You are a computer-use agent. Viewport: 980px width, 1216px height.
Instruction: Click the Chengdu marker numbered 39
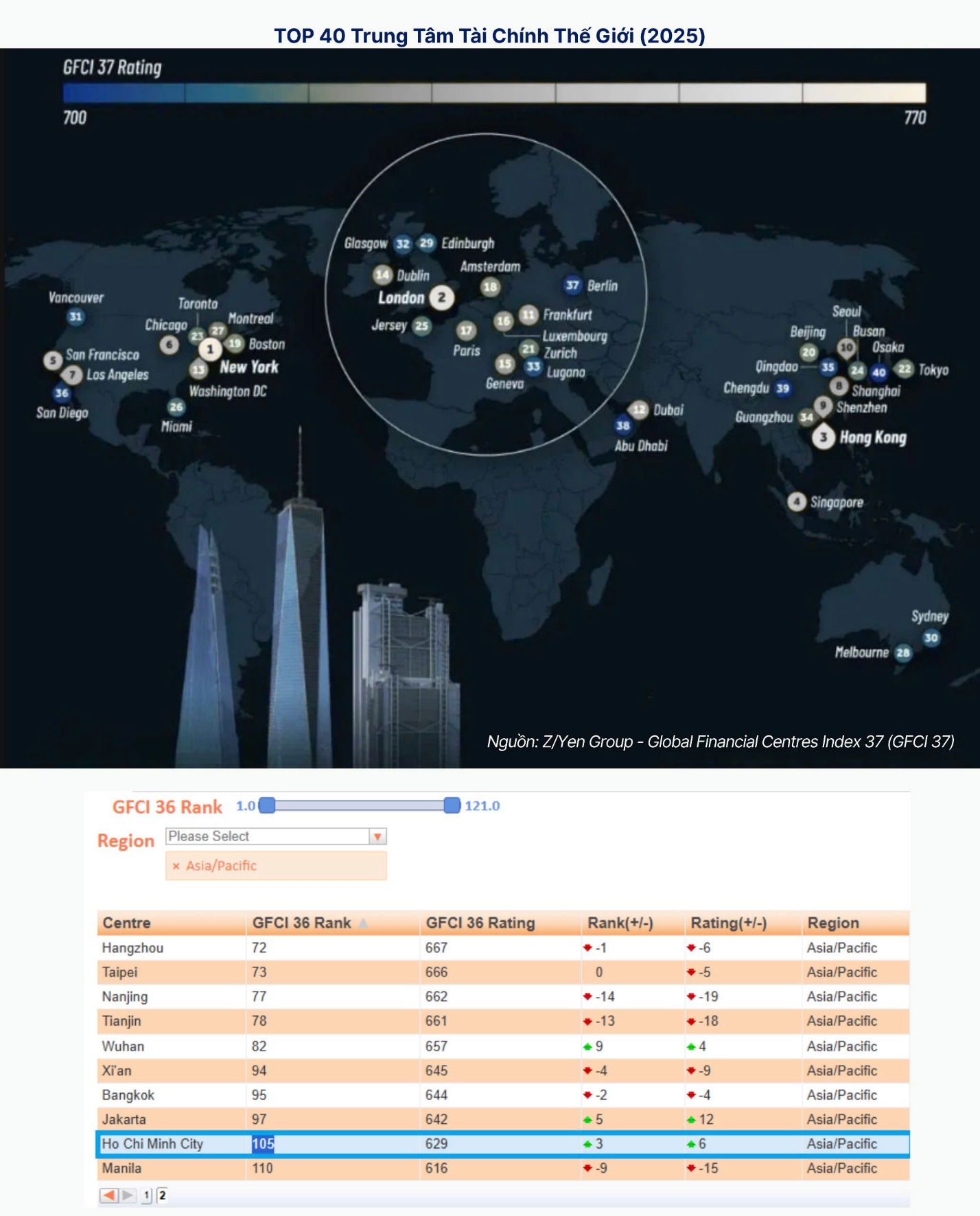pos(782,388)
